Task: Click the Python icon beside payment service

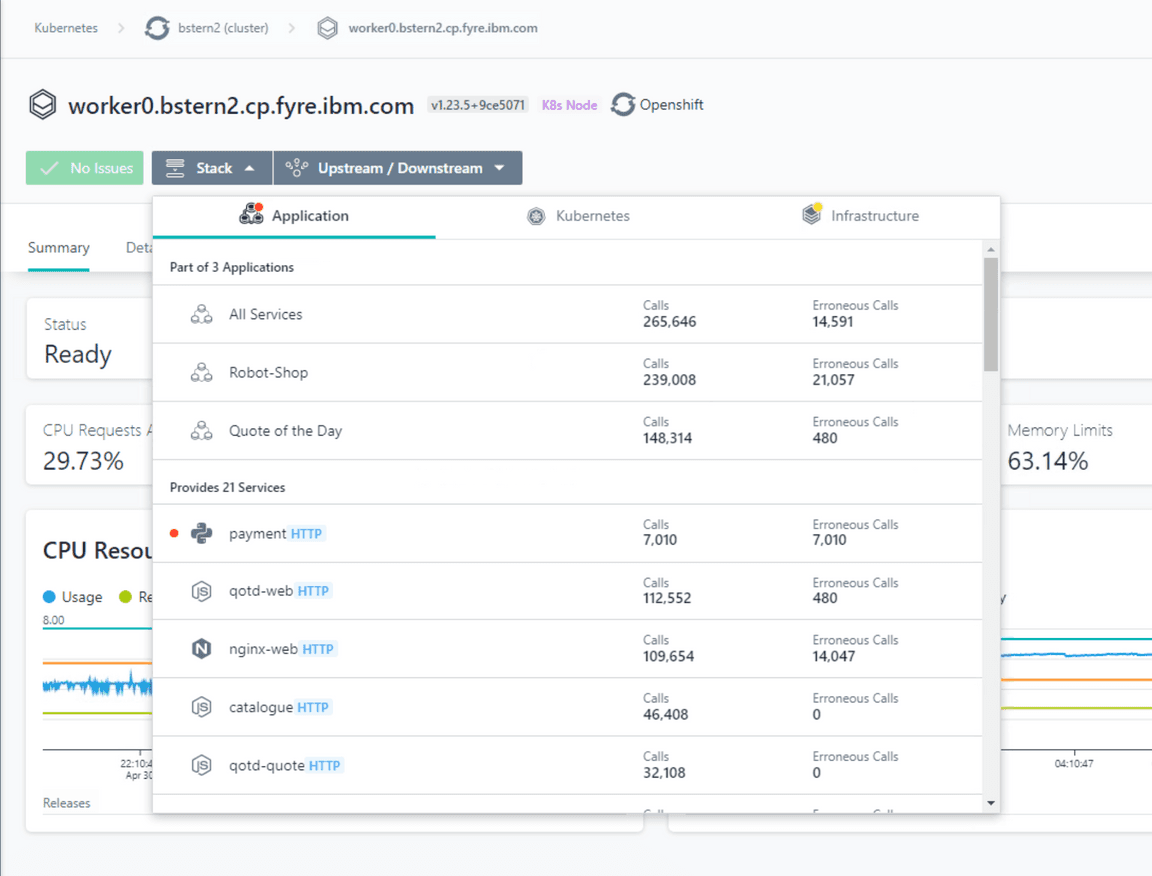Action: coord(202,534)
